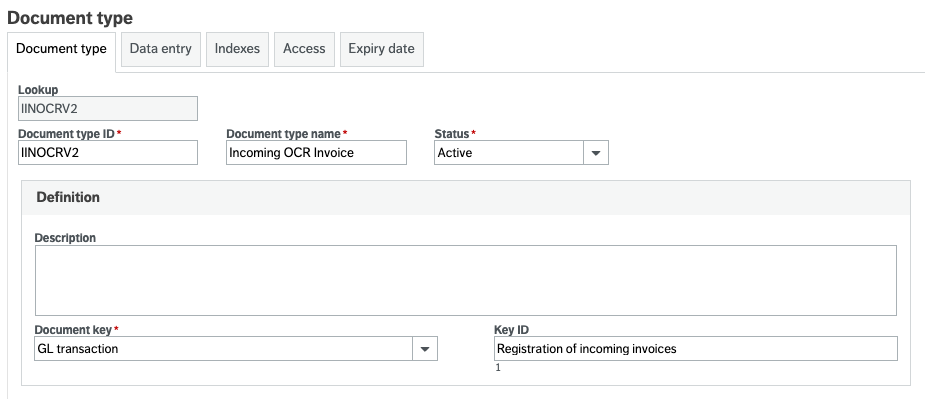Select the Access tab
The image size is (925, 399).
(304, 49)
